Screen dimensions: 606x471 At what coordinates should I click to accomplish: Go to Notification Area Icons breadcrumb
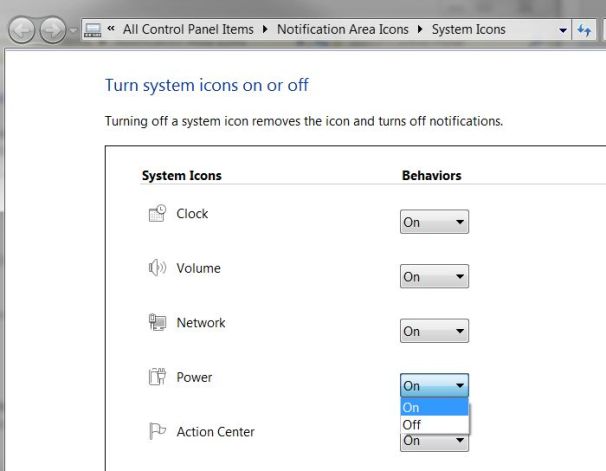point(342,29)
